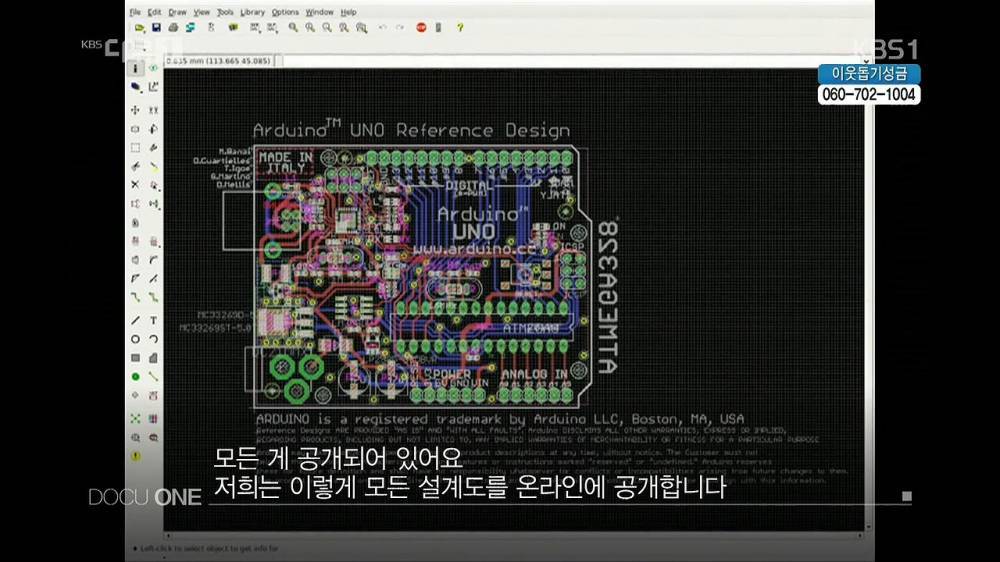Select the Circle tool

click(x=135, y=339)
